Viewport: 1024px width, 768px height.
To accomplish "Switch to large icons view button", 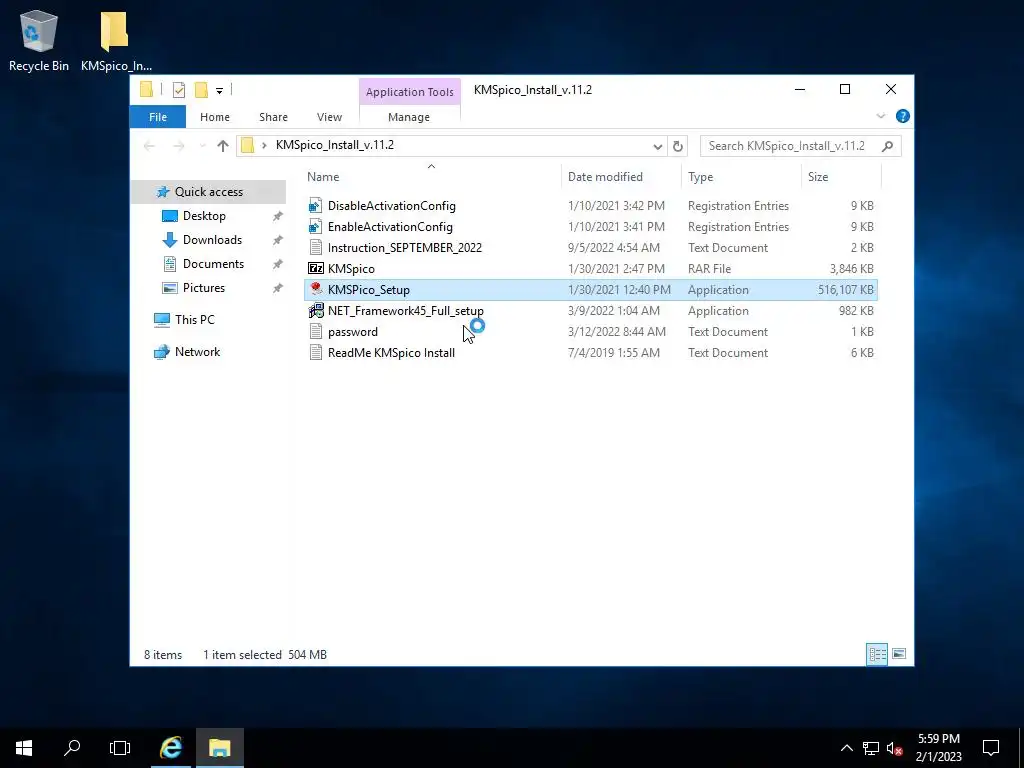I will [x=899, y=654].
